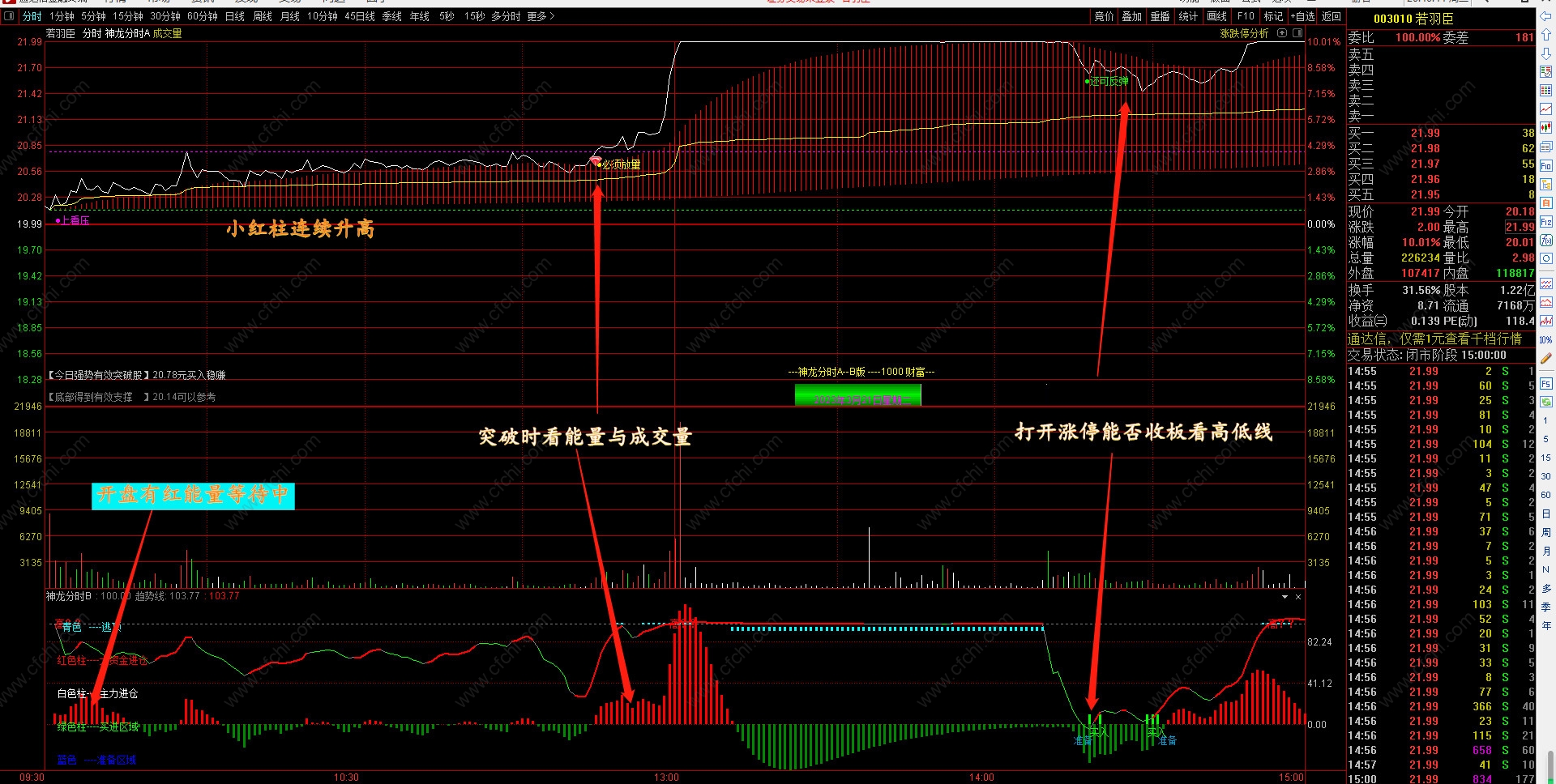Viewport: 1556px width, 784px height.
Task: Select the 季 quarterly shortcut in right sidebar
Action: point(1546,607)
